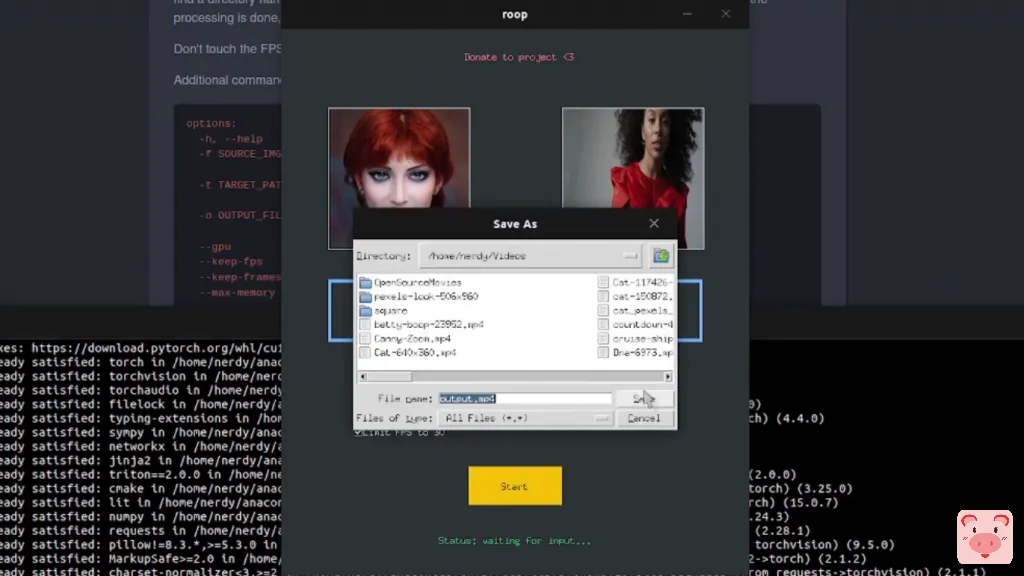Click the betty-boop file icon
Screen dimensions: 1024x576
pyautogui.click(x=365, y=325)
